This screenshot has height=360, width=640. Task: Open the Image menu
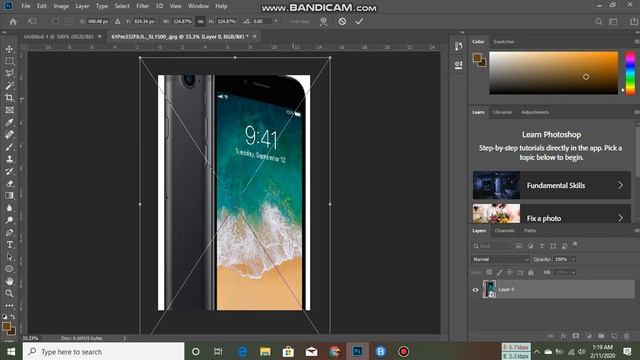61,6
